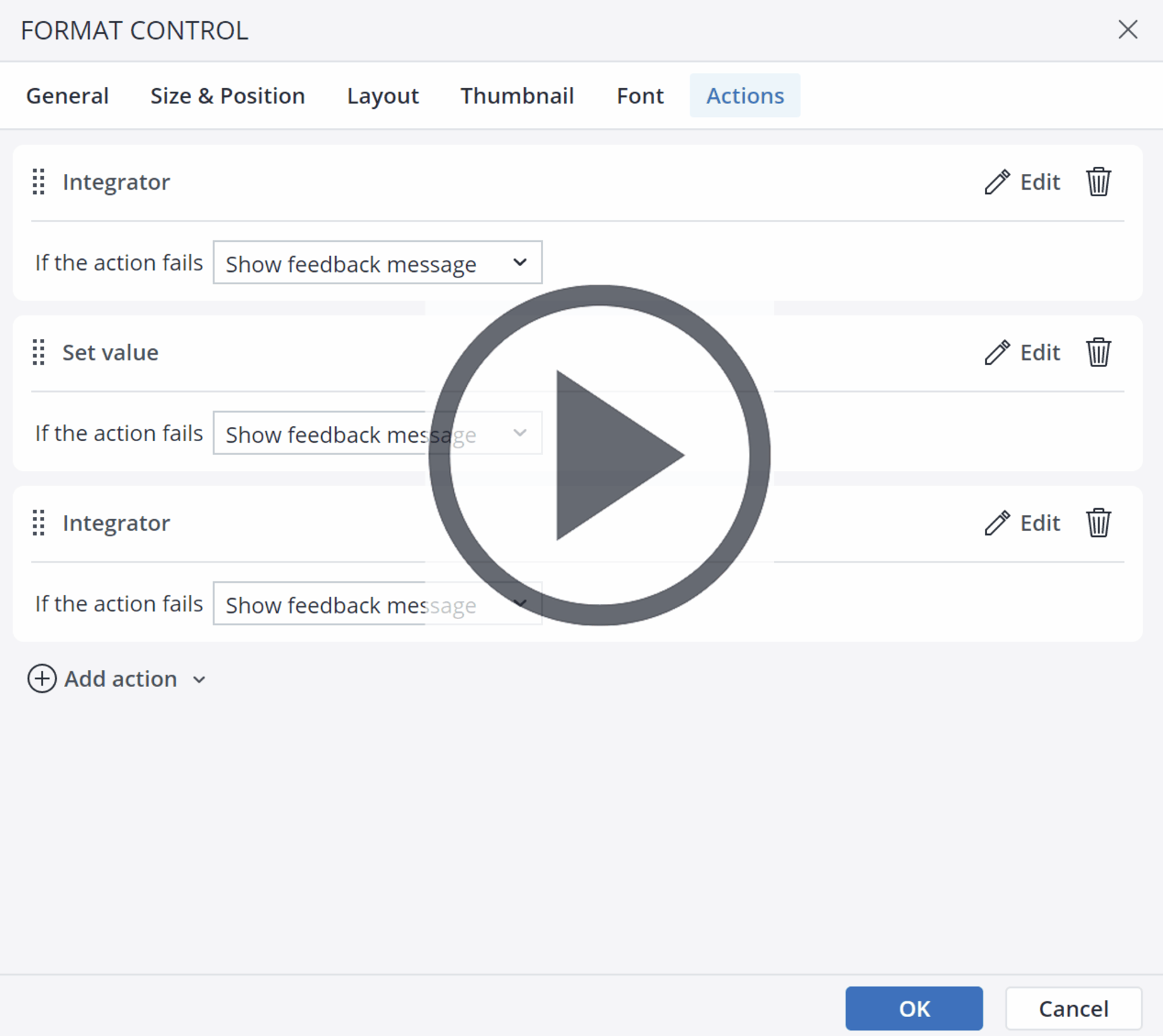Select the Font tab
The height and width of the screenshot is (1036, 1163).
639,96
